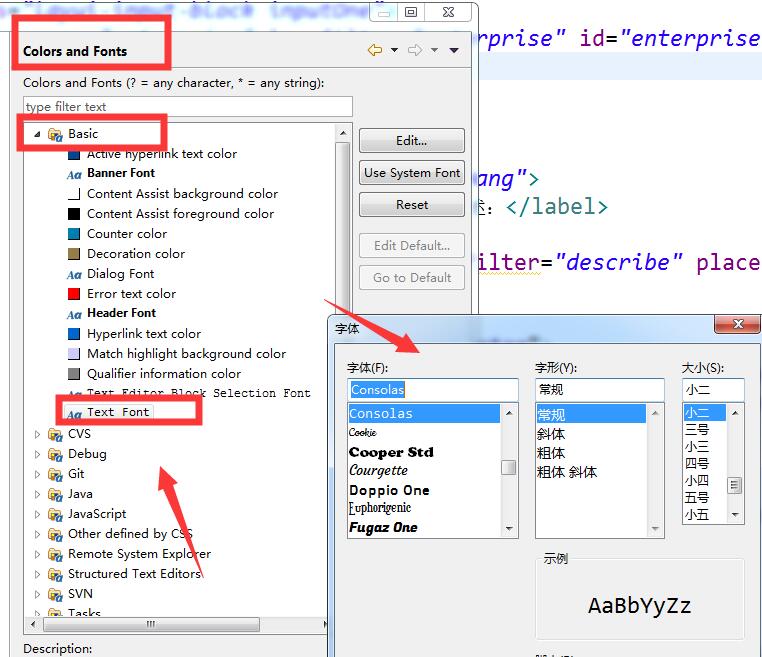Click the Use System Font button
The image size is (762, 657).
click(412, 173)
